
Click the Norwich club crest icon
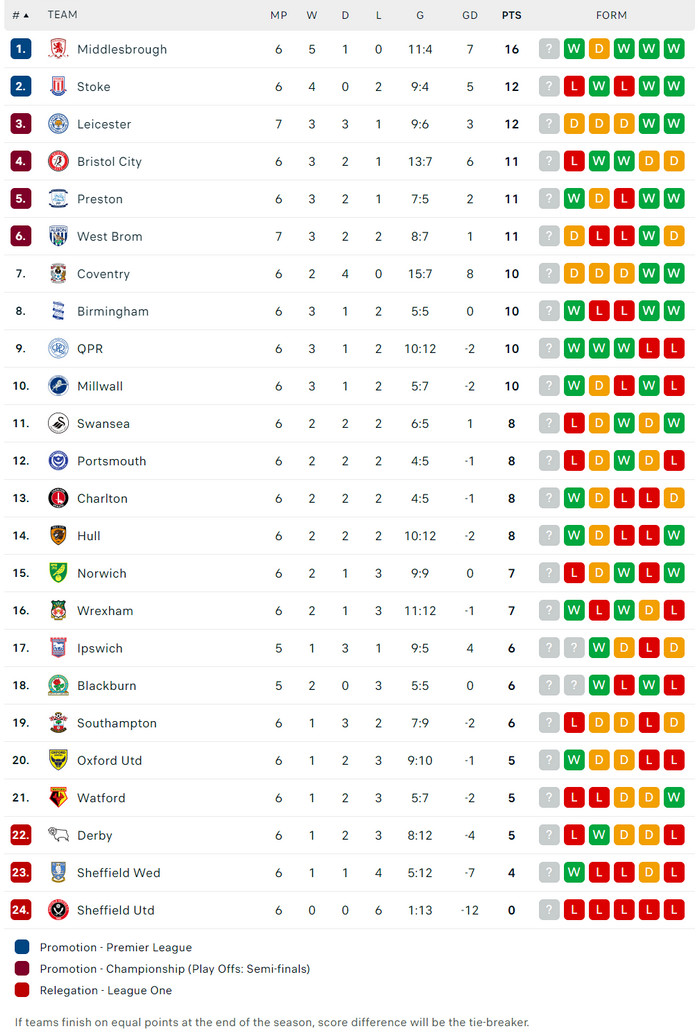[58, 573]
